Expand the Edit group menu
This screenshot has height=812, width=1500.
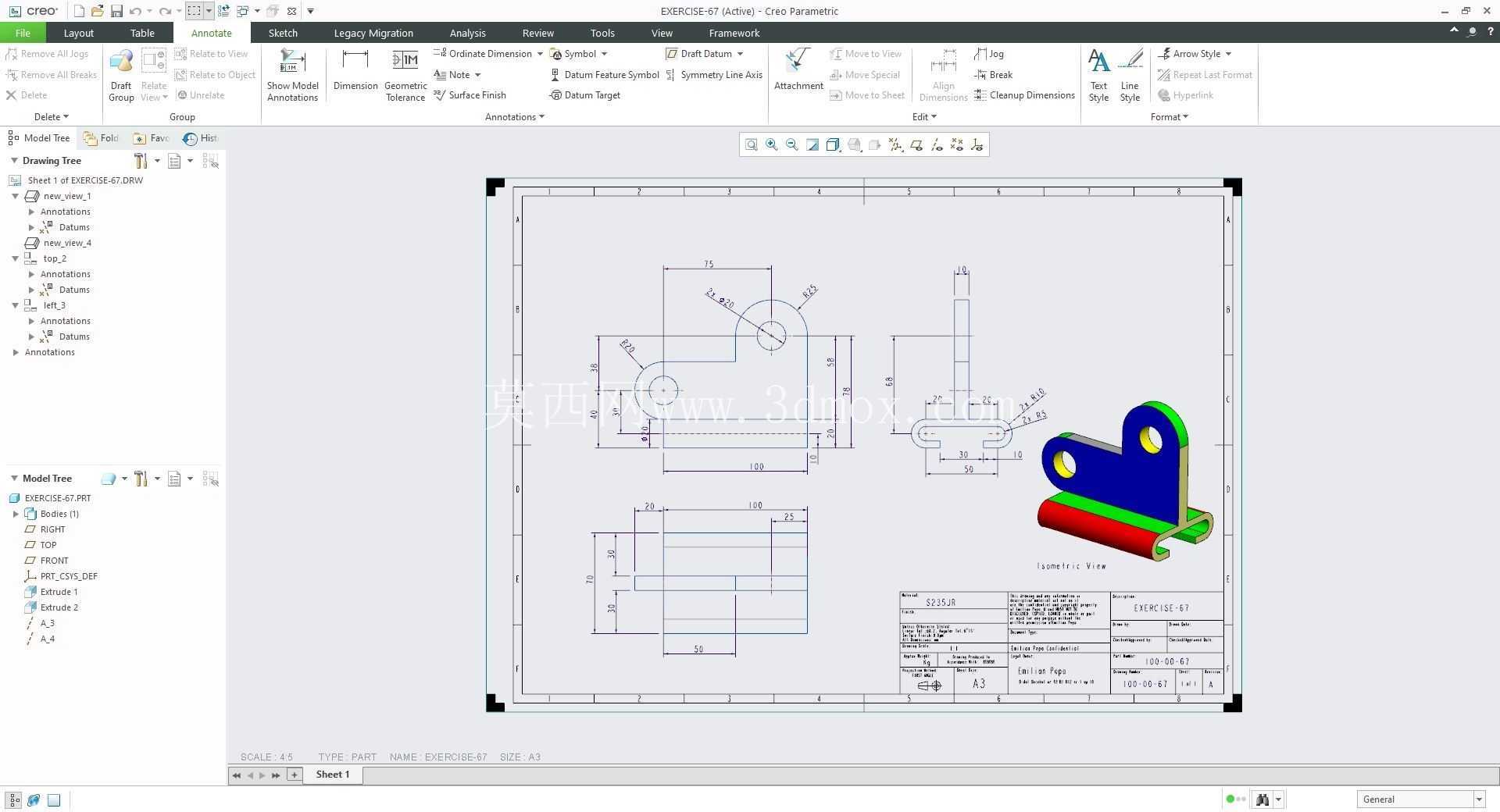[924, 117]
